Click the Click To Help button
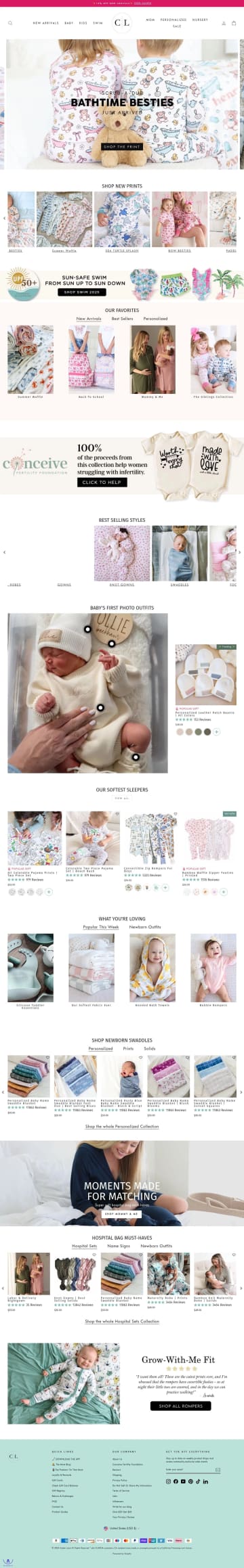Image resolution: width=244 pixels, height=1568 pixels. (x=102, y=482)
